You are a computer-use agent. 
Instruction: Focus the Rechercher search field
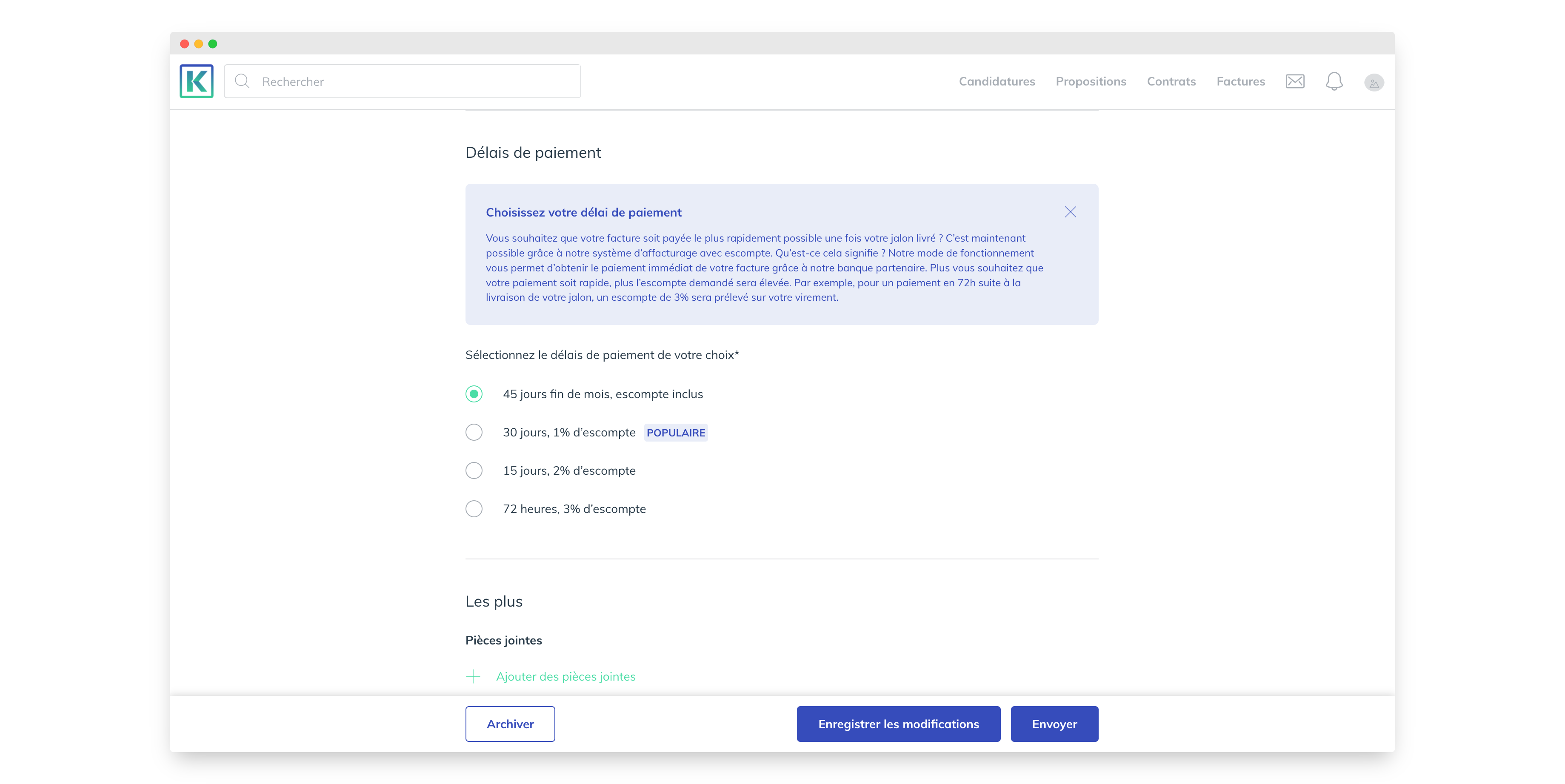tap(402, 81)
